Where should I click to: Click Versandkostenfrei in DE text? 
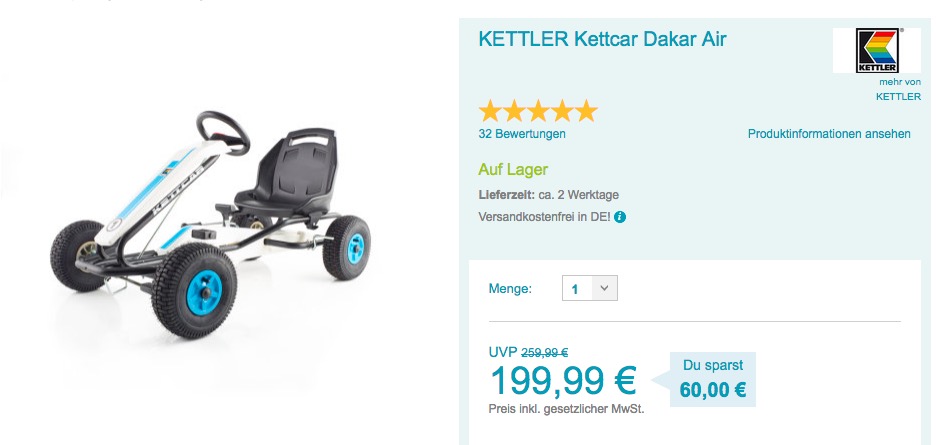(x=544, y=217)
